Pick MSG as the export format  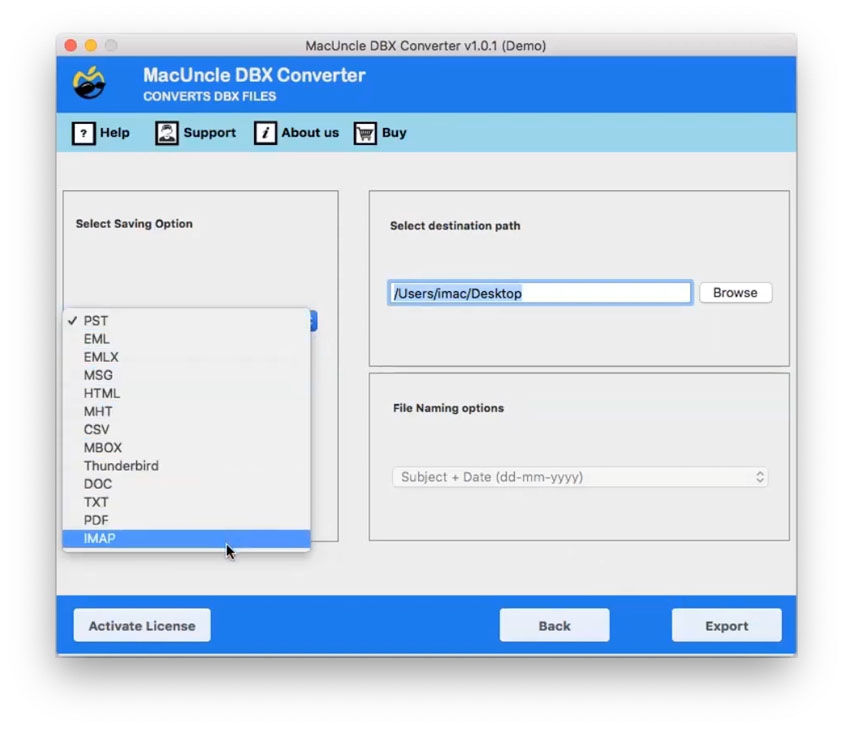click(x=97, y=374)
